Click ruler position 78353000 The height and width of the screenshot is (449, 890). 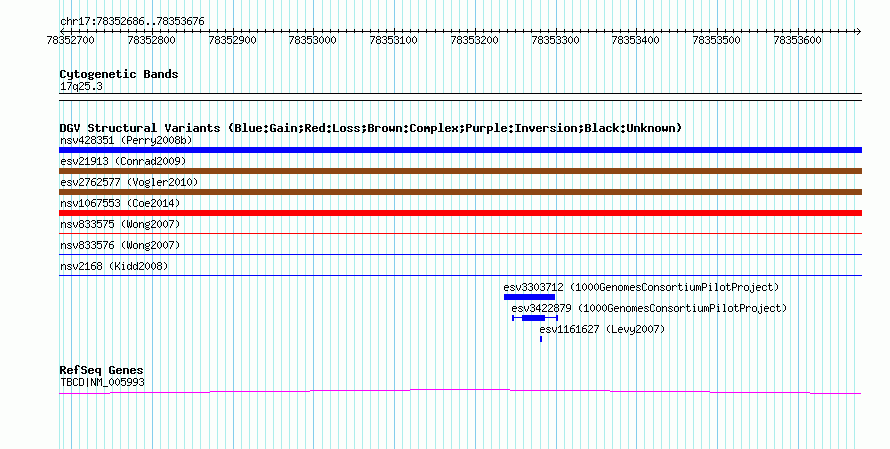point(313,40)
